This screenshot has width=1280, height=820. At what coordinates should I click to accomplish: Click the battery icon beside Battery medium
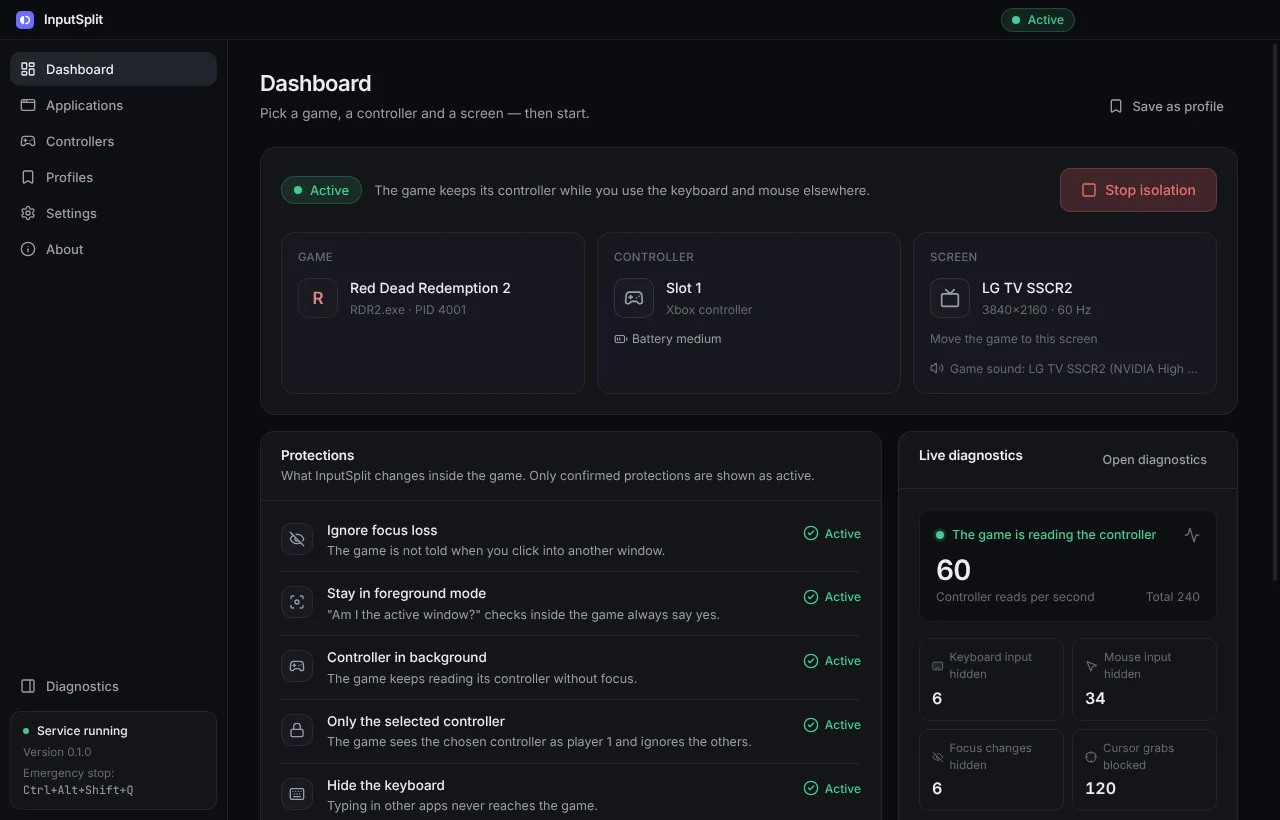click(x=620, y=339)
